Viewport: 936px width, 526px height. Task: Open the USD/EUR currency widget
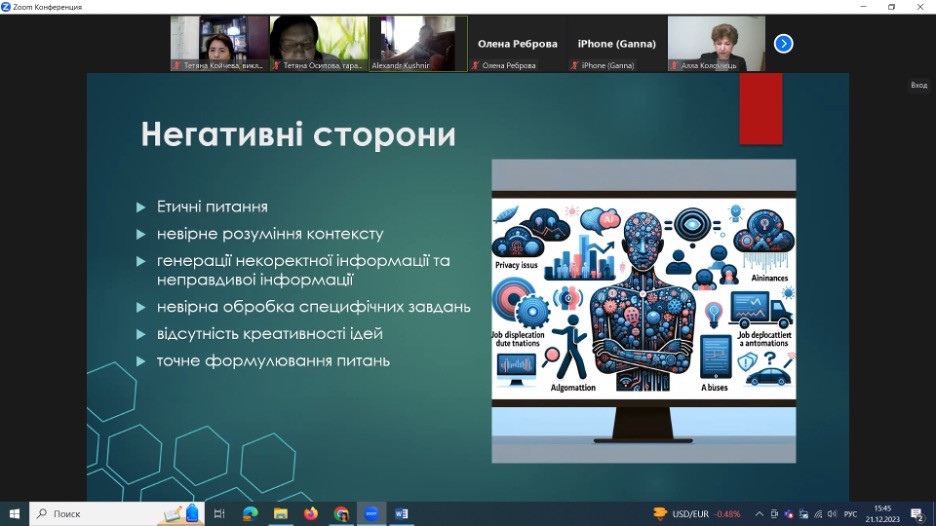697,513
